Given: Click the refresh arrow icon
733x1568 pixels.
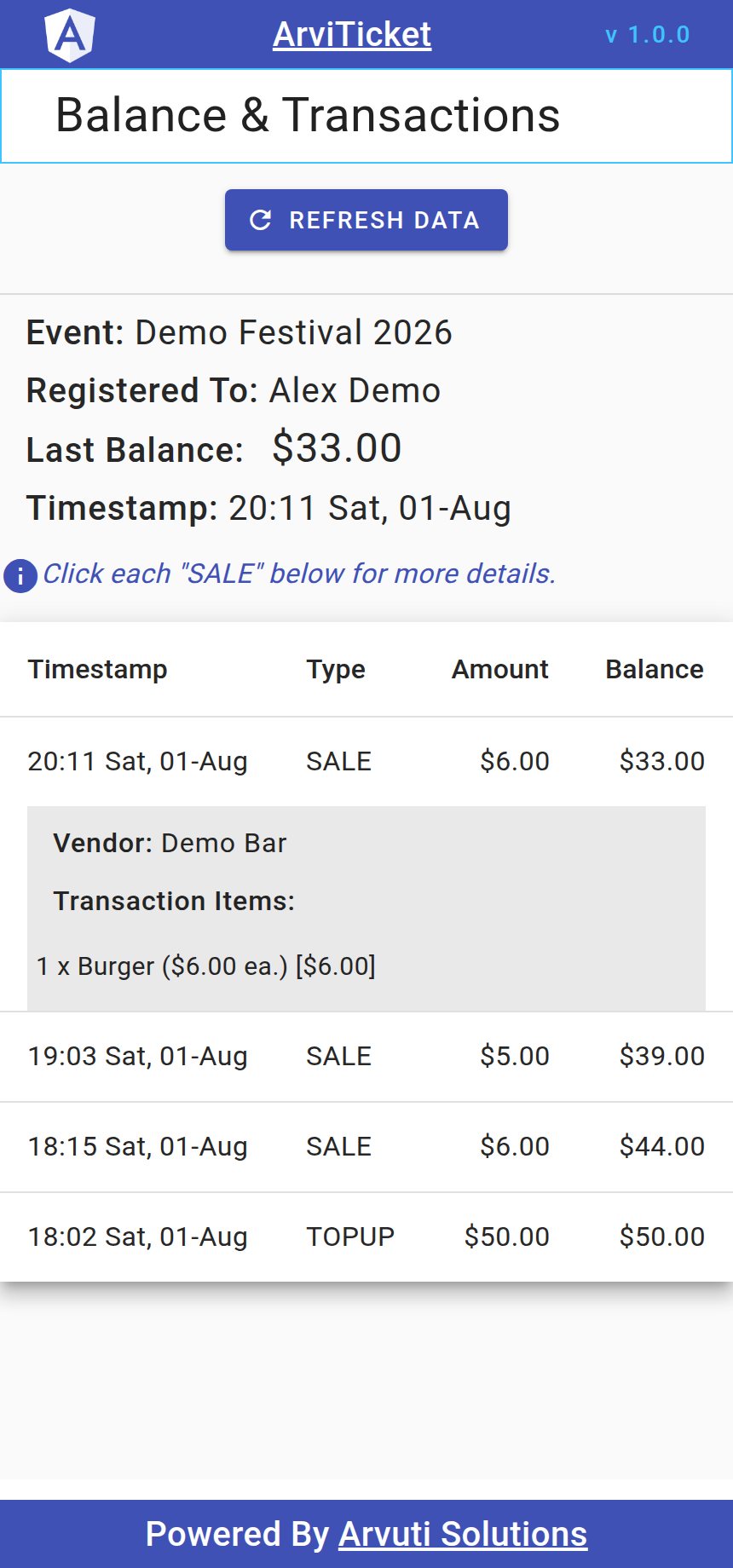Looking at the screenshot, I should coord(261,220).
